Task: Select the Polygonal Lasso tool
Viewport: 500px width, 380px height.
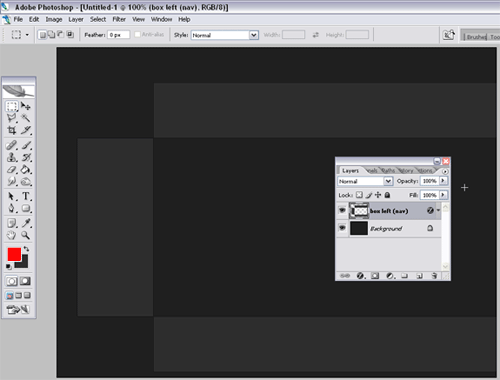Action: 12,118
